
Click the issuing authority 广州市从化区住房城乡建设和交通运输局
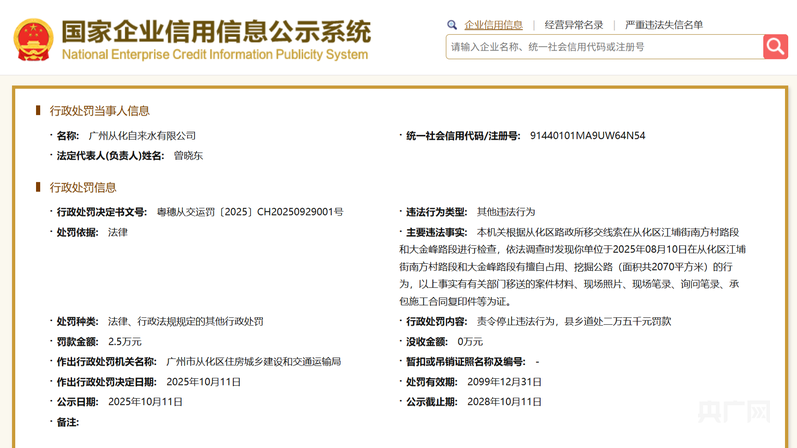(x=253, y=362)
